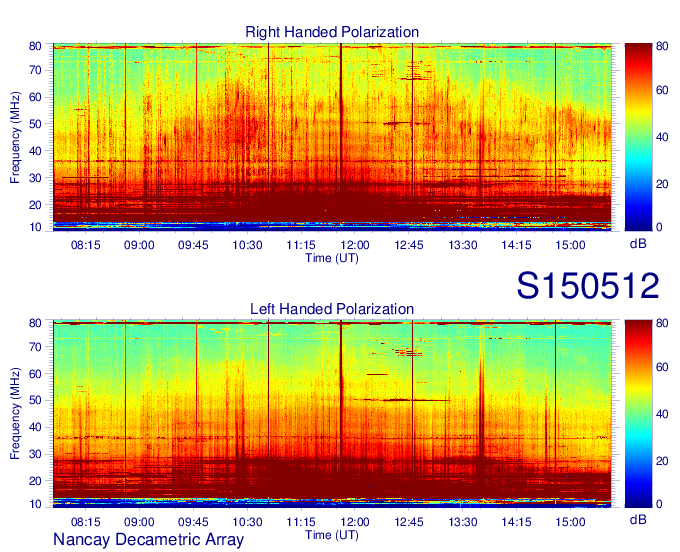Image resolution: width=680 pixels, height=552 pixels.
Task: Click the 80 dB label on the top color bar
Action: tap(662, 46)
